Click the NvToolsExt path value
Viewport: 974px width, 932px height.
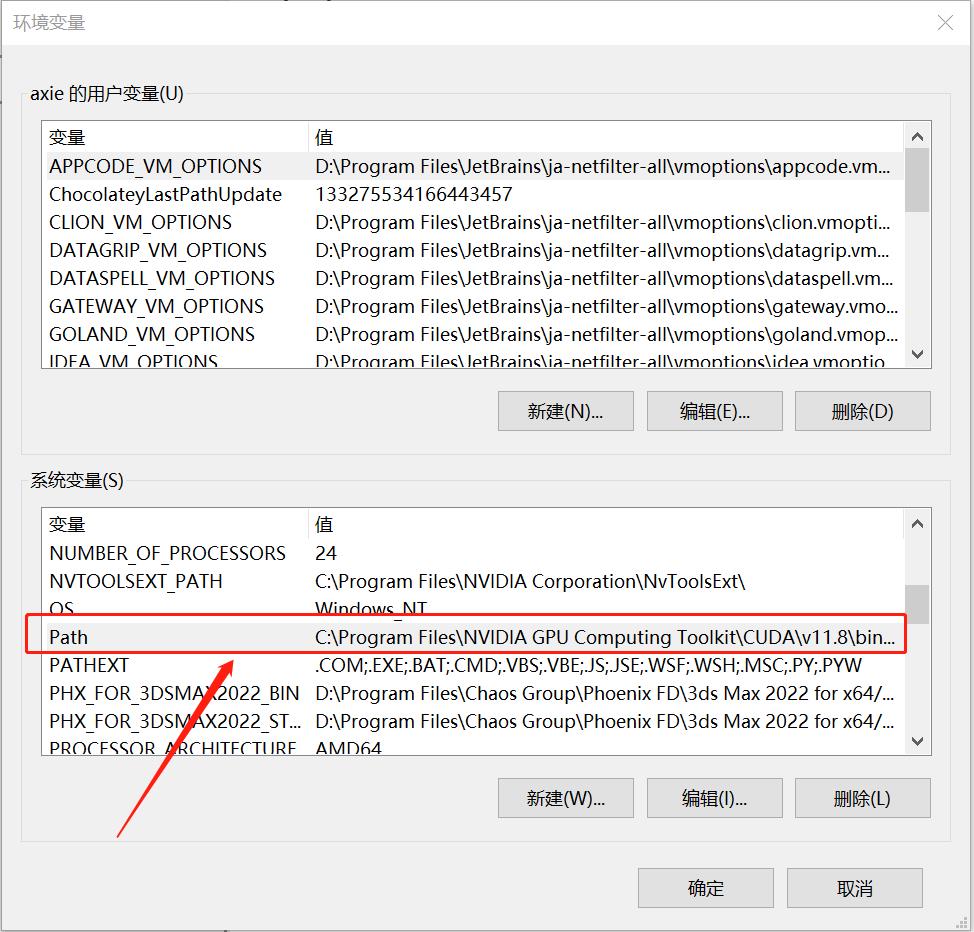coord(530,581)
